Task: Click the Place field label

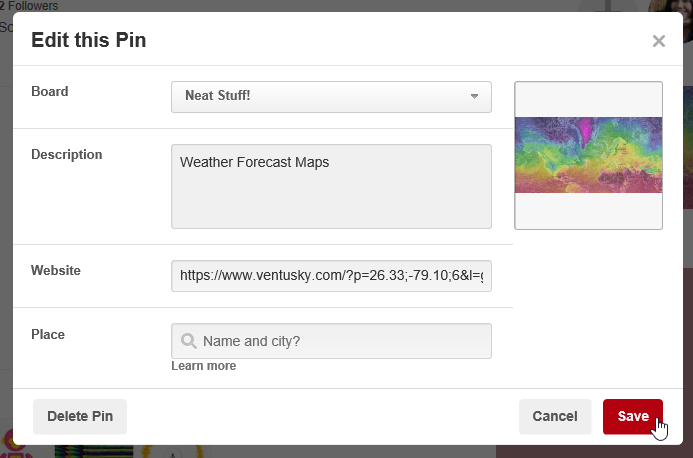Action: click(48, 335)
